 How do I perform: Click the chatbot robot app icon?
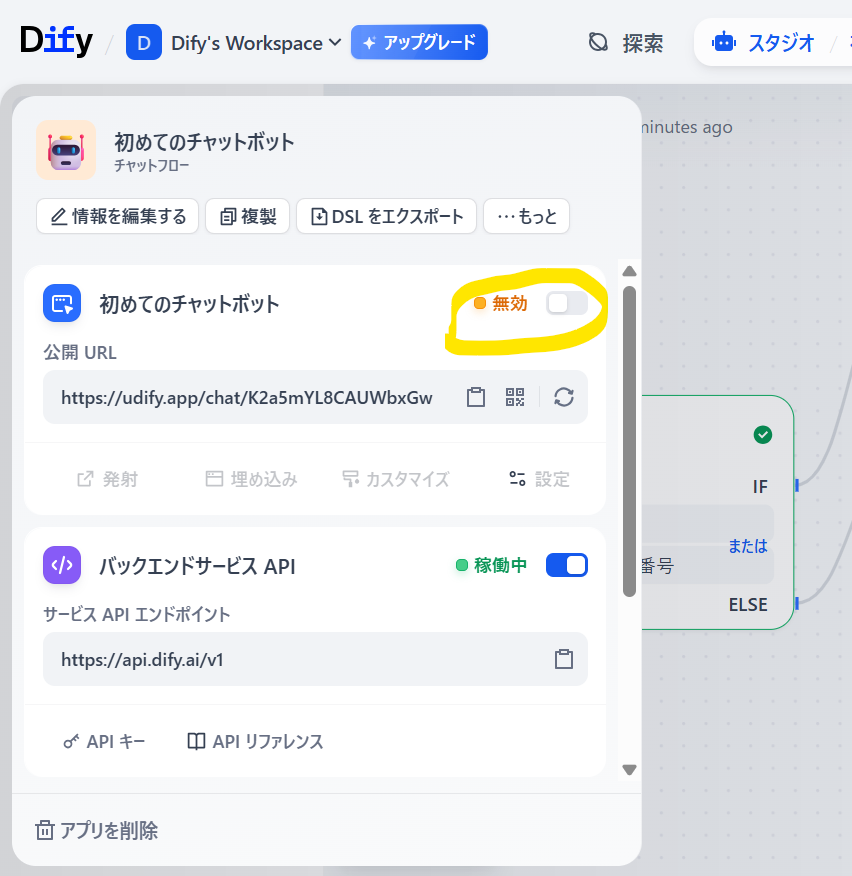pos(66,150)
